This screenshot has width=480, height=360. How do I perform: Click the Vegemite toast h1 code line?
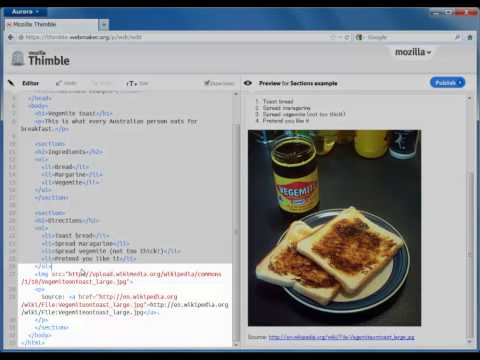[73, 114]
